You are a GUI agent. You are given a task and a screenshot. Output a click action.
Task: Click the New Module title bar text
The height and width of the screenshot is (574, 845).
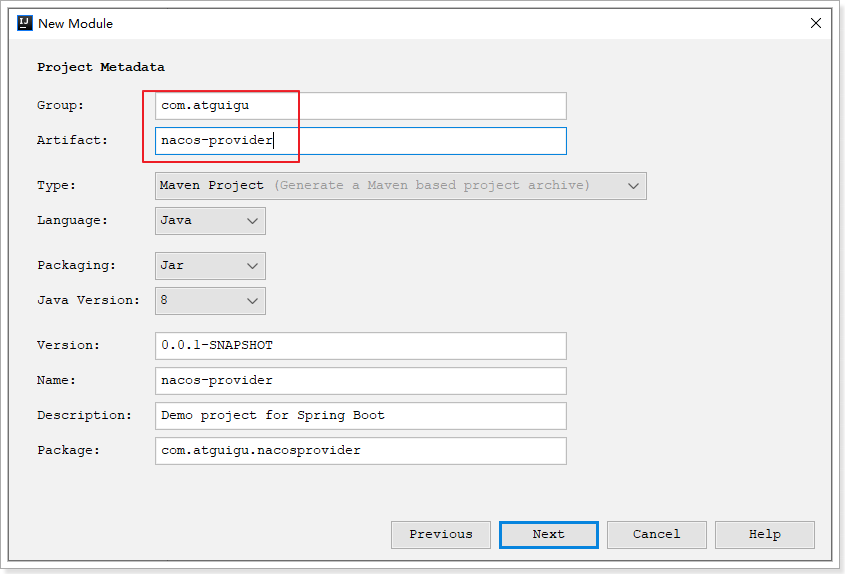[x=76, y=23]
